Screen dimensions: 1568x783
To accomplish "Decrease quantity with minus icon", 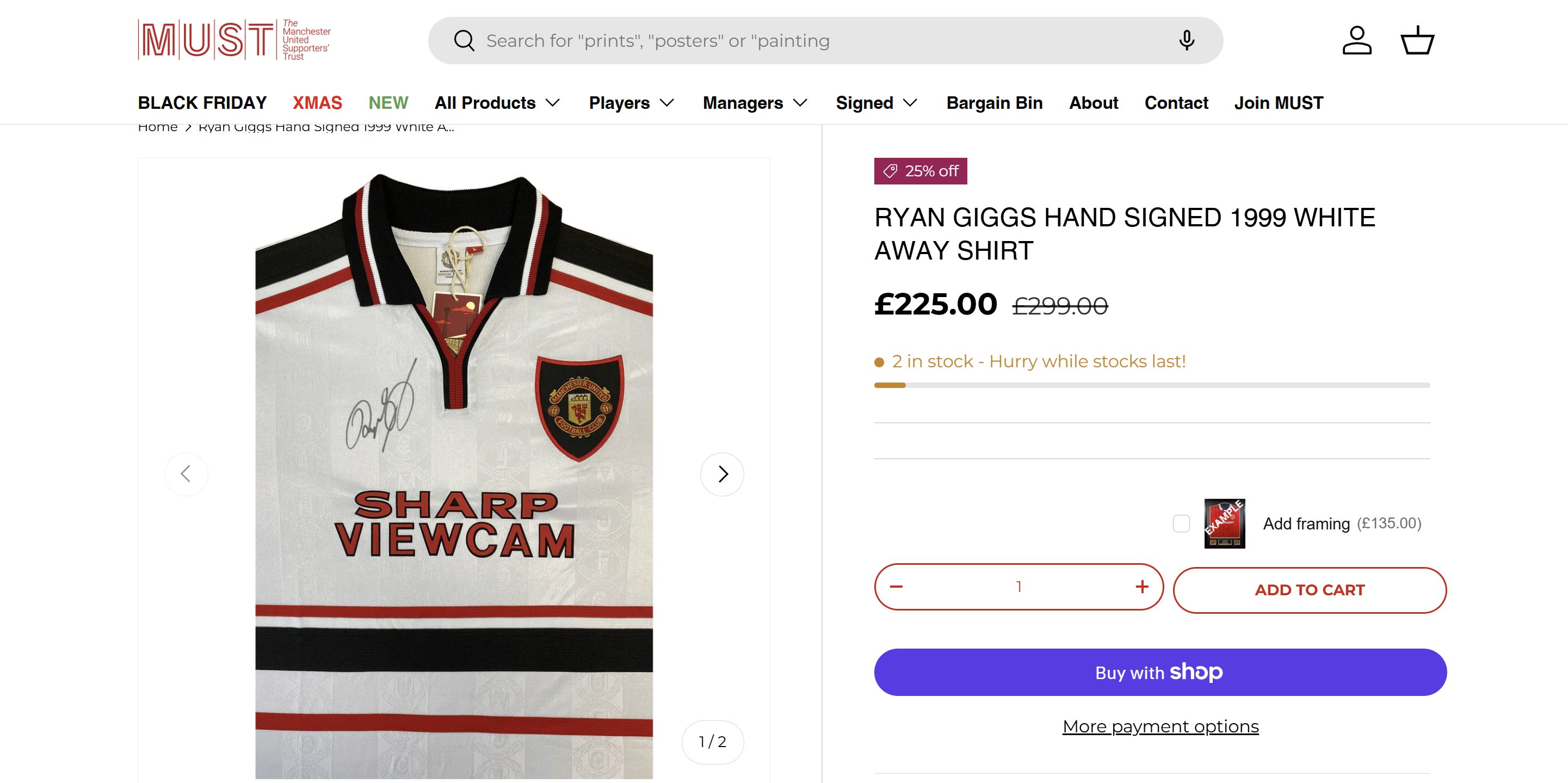I will 896,587.
